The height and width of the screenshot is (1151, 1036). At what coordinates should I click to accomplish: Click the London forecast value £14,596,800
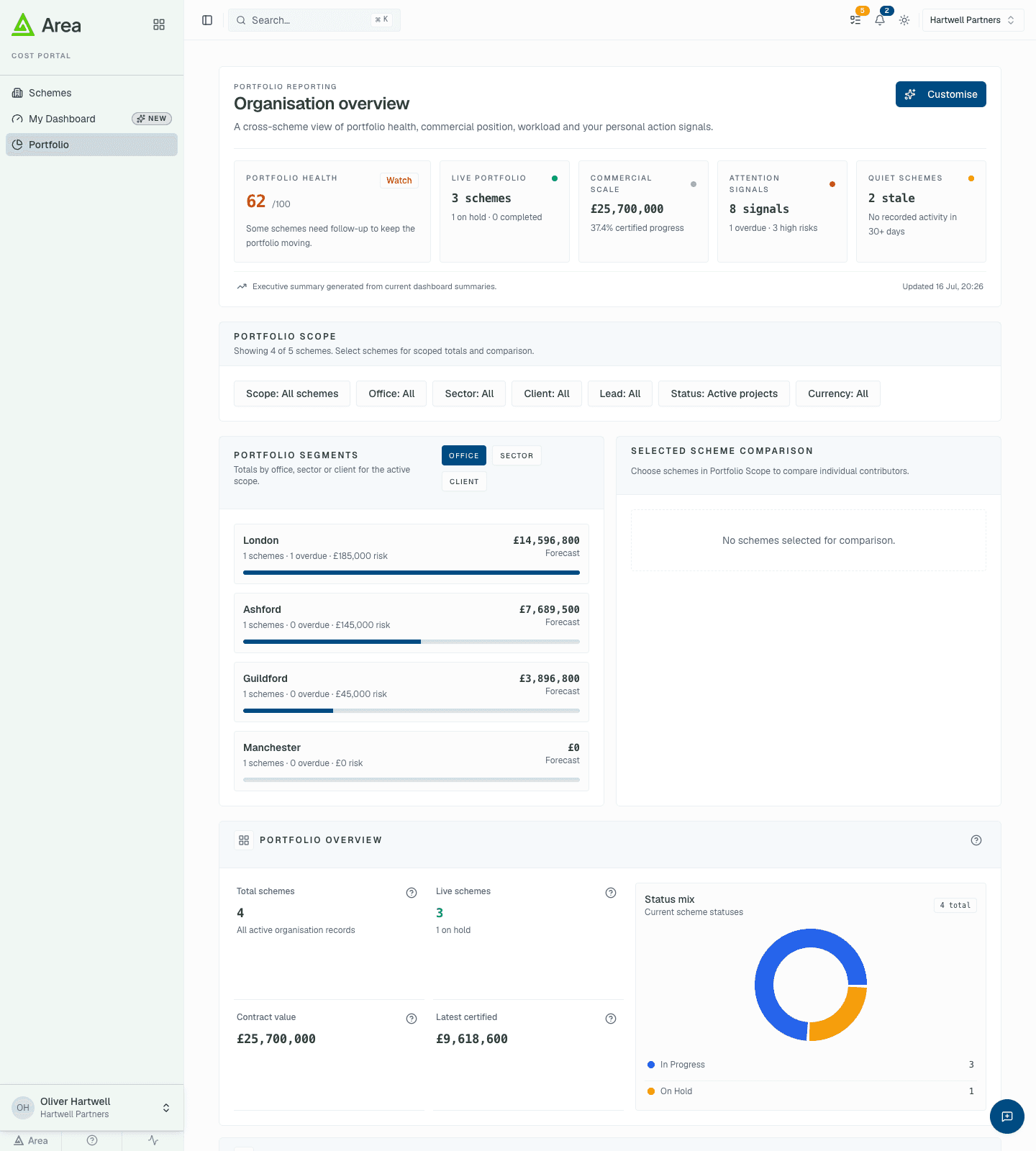546,540
